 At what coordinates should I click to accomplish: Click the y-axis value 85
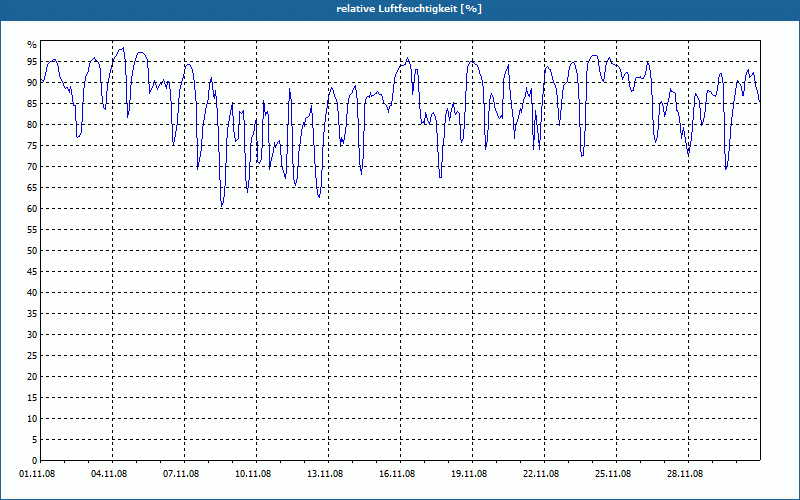click(x=32, y=104)
